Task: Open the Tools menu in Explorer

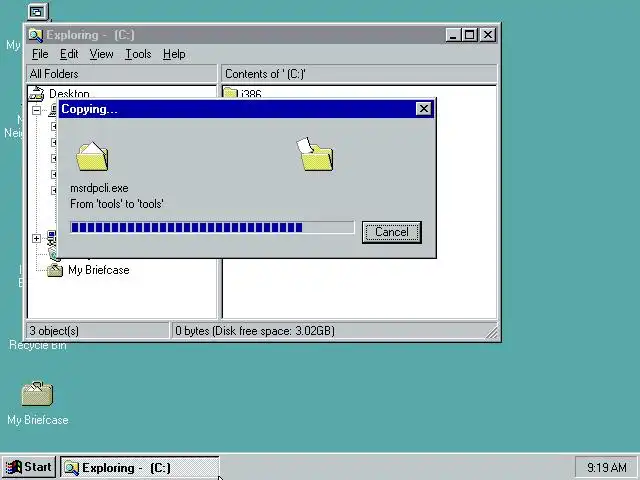Action: pos(138,54)
